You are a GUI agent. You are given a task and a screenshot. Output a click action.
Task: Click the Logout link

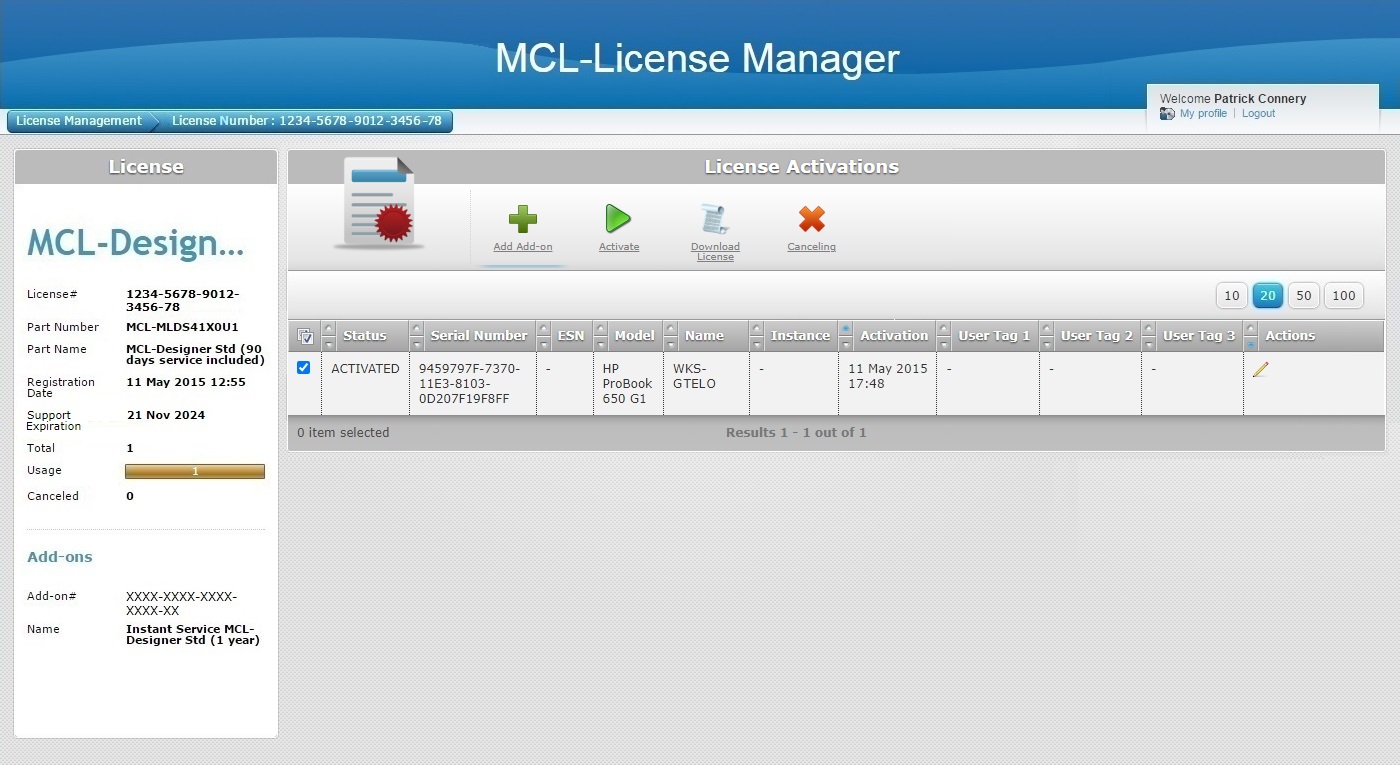point(1258,114)
